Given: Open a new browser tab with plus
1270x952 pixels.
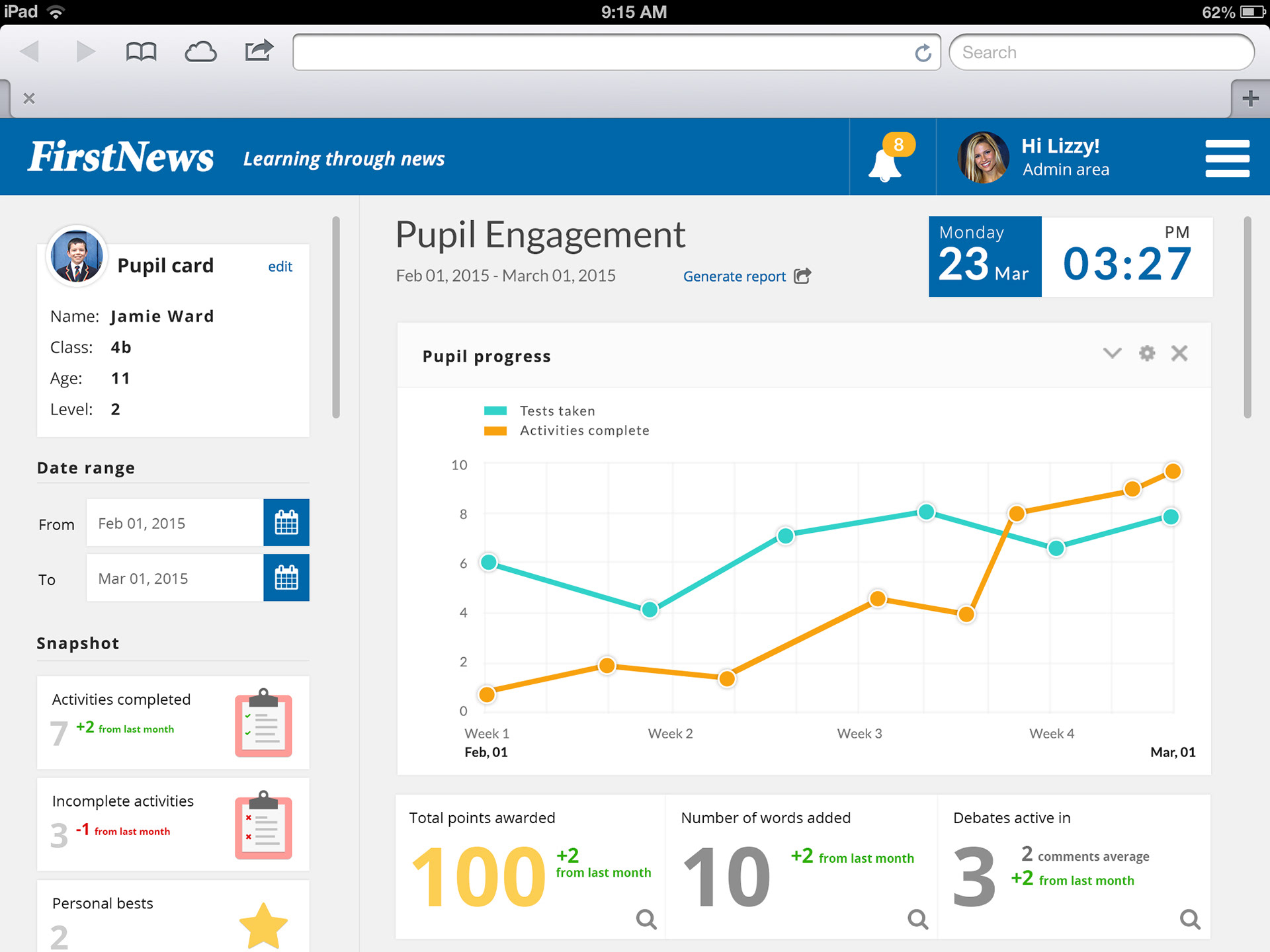Looking at the screenshot, I should [1250, 99].
